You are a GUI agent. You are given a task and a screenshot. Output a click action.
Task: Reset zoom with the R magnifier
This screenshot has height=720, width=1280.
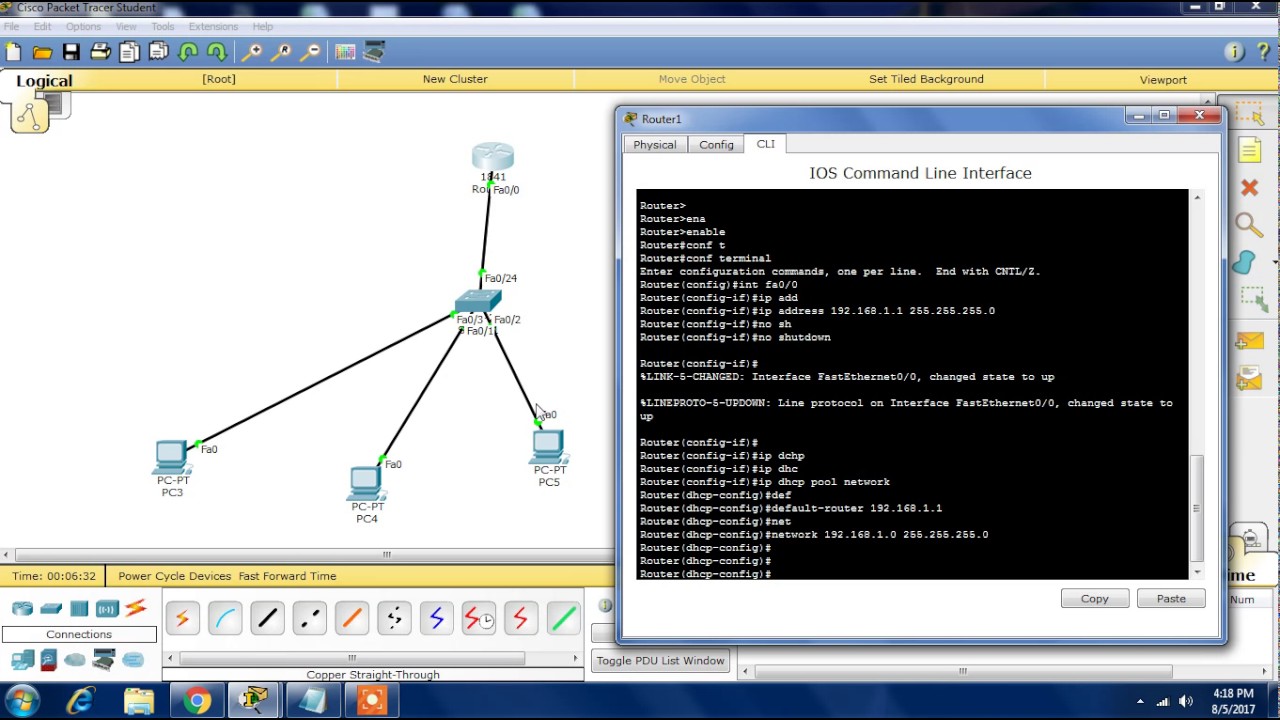tap(282, 52)
